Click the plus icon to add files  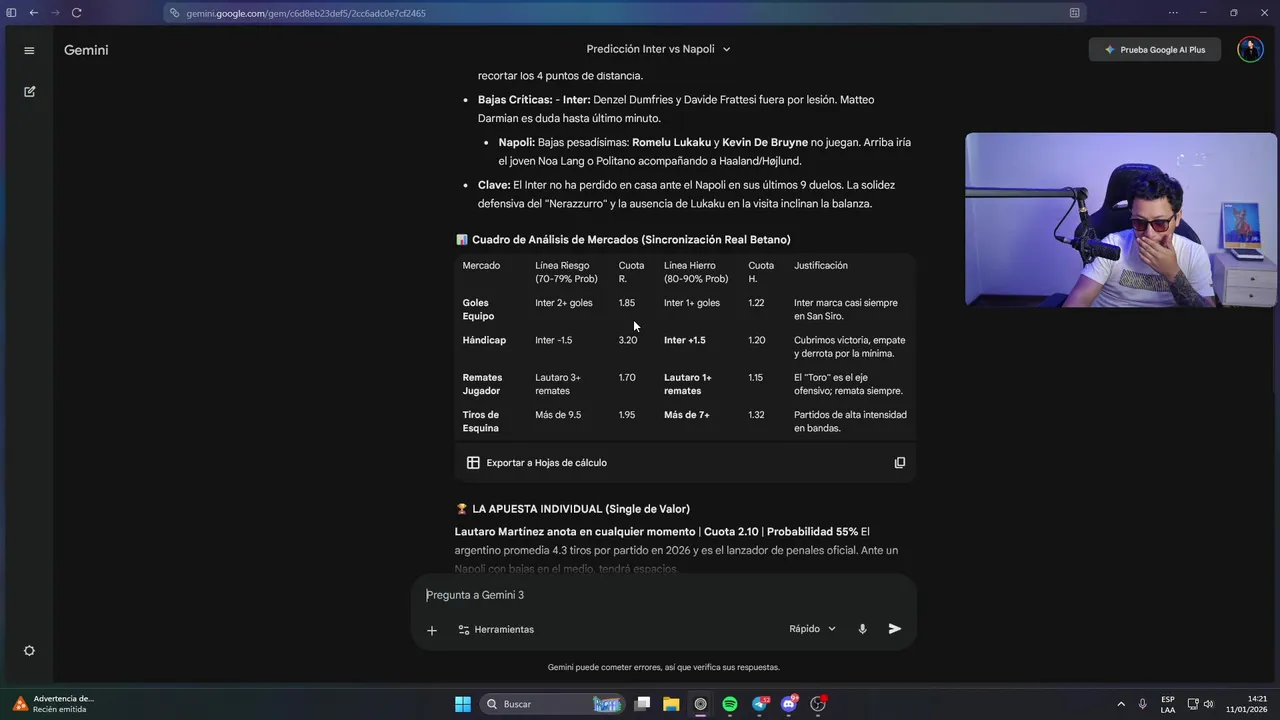431,630
